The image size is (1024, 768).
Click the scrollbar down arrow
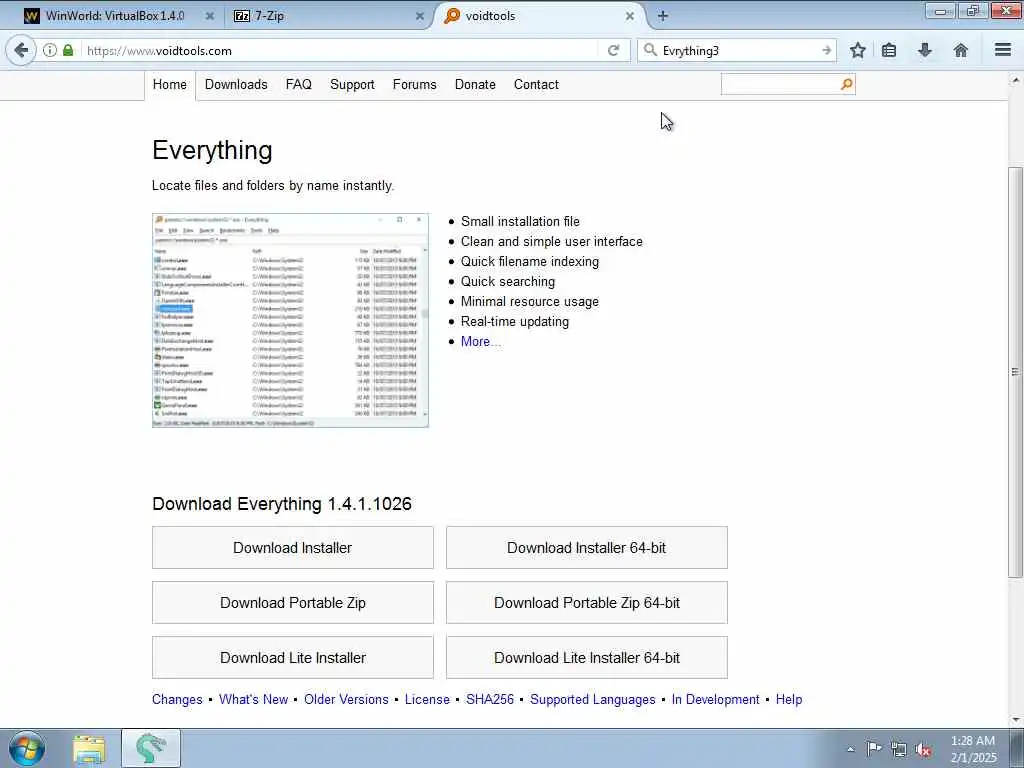[1015, 720]
